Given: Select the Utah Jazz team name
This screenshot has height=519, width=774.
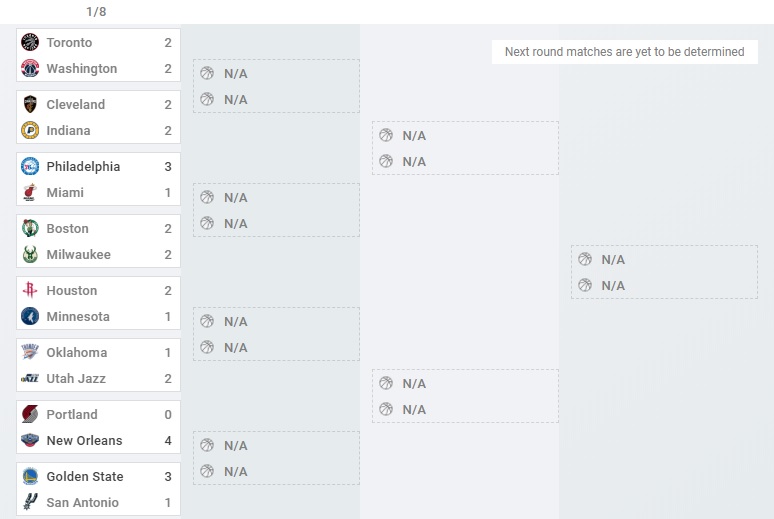Looking at the screenshot, I should click(76, 379).
